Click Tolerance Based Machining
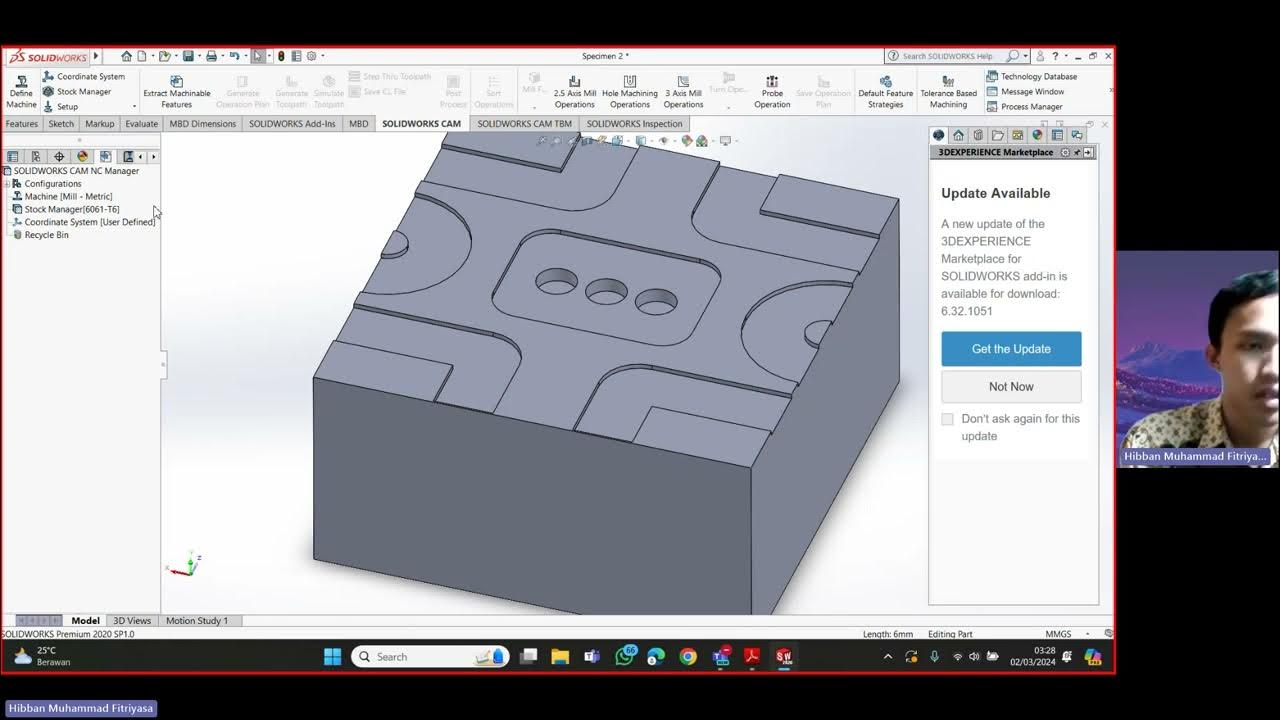Image resolution: width=1280 pixels, height=720 pixels. pyautogui.click(x=948, y=91)
